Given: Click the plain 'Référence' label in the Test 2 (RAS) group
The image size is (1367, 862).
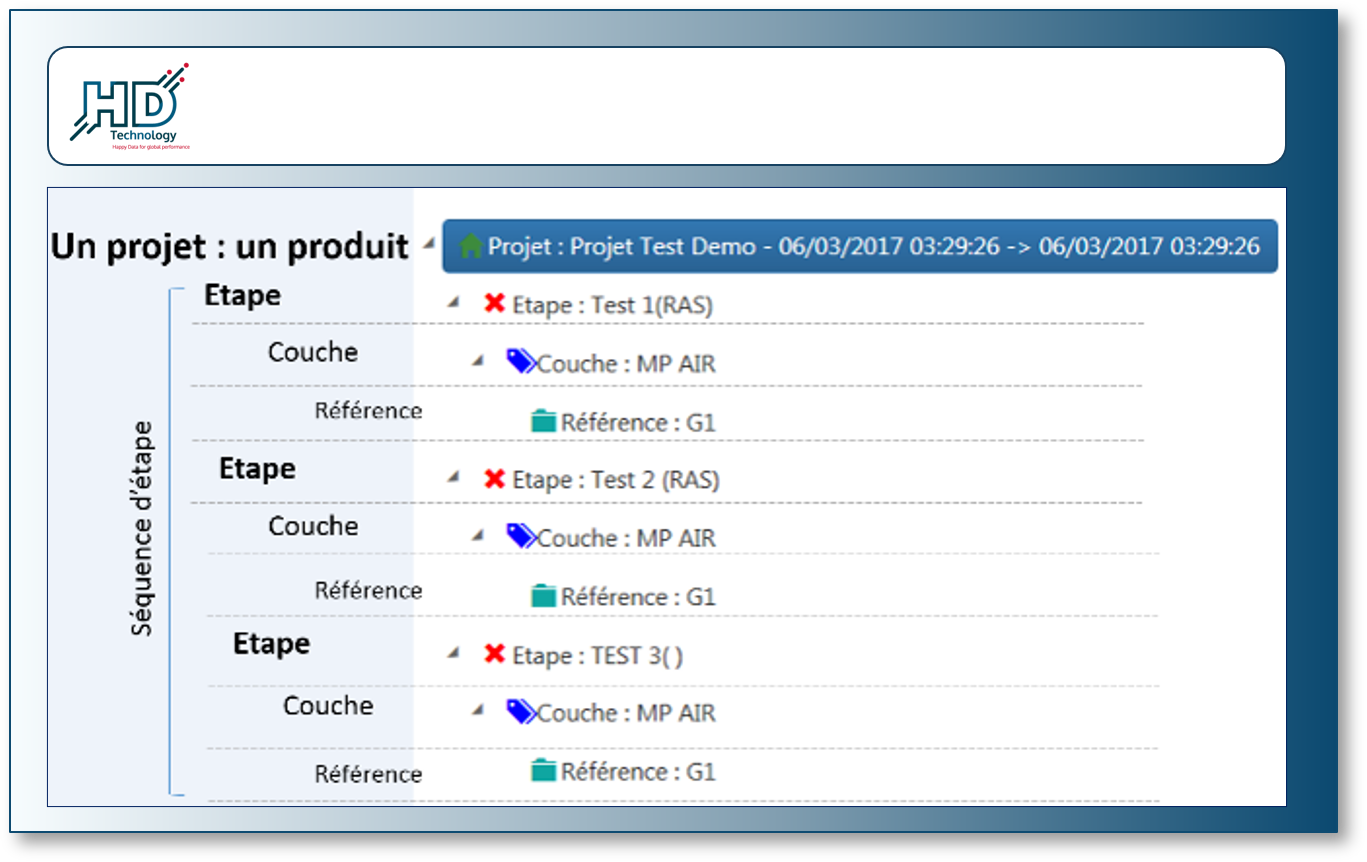Looking at the screenshot, I should (x=368, y=590).
